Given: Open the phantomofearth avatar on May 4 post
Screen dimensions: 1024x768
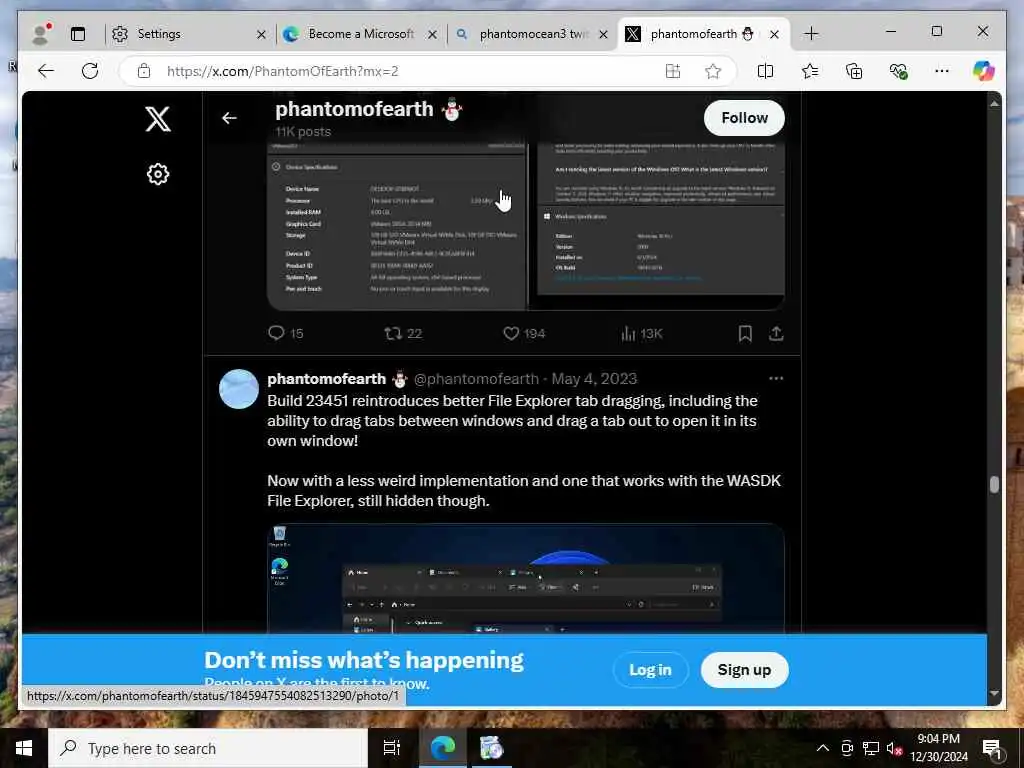Looking at the screenshot, I should point(238,389).
